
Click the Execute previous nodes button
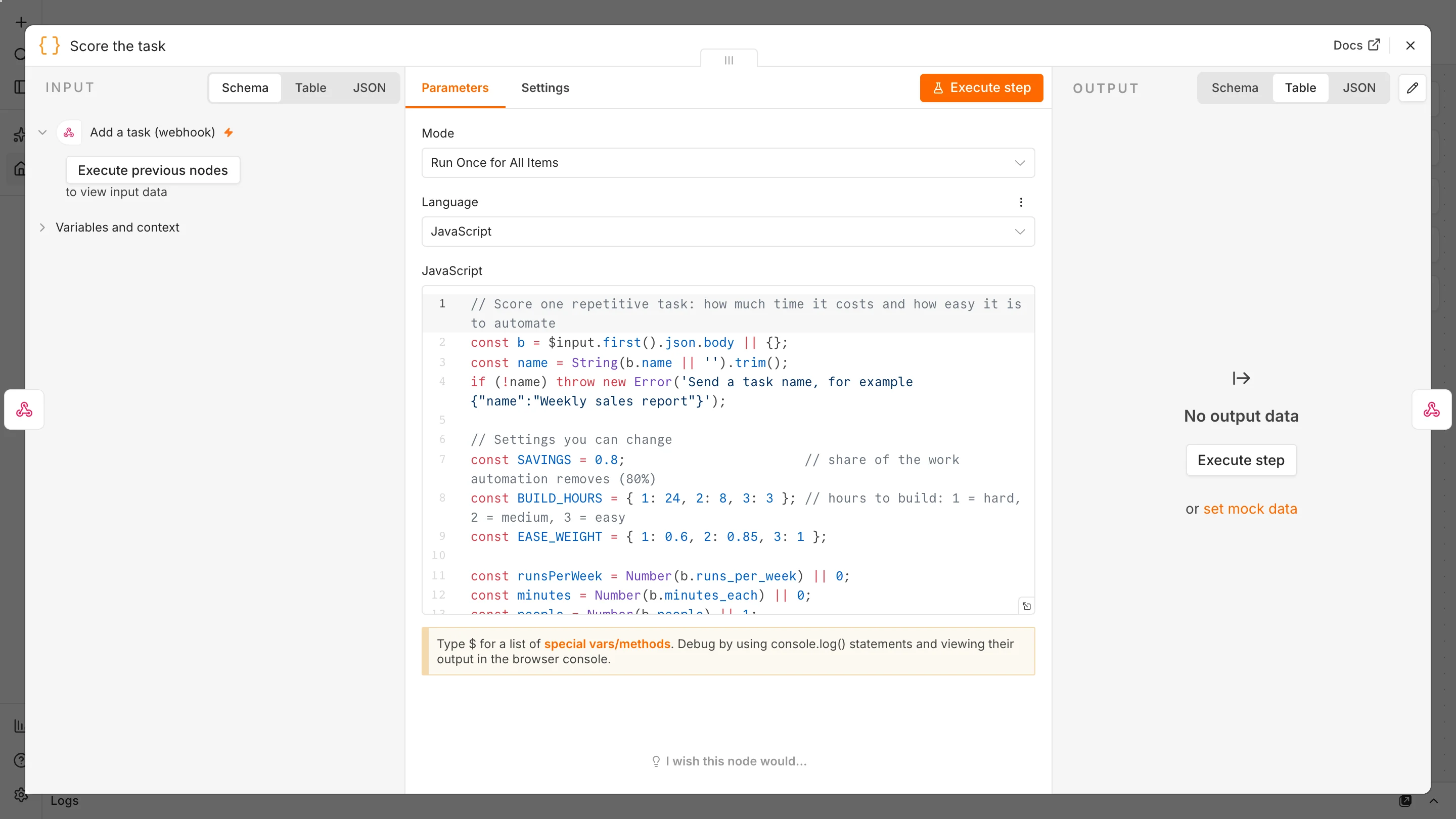tap(153, 170)
